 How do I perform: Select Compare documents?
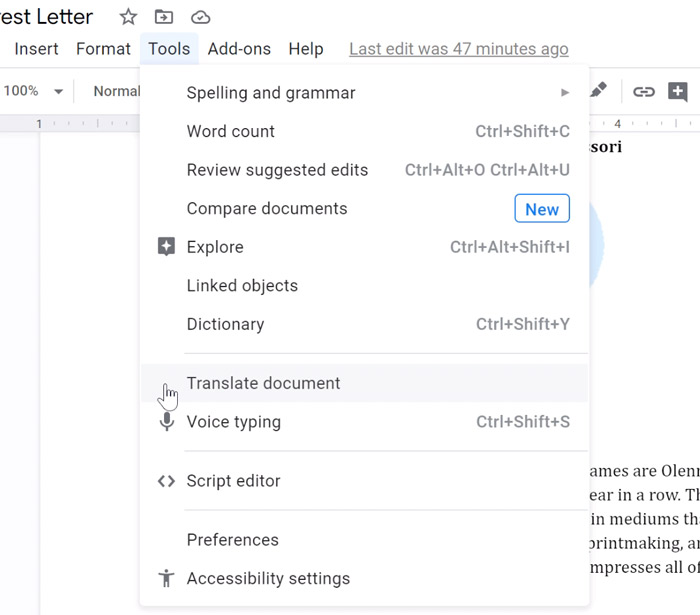point(364,208)
